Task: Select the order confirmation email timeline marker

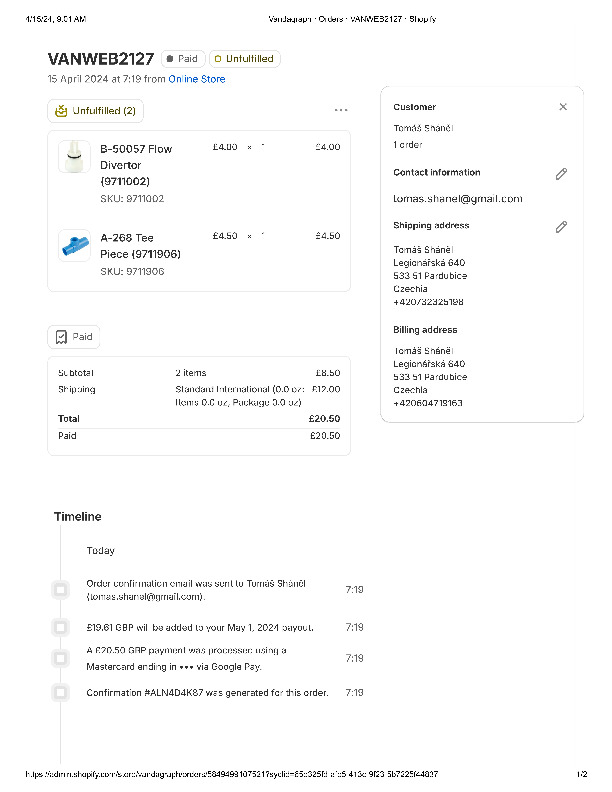Action: [x=60, y=590]
